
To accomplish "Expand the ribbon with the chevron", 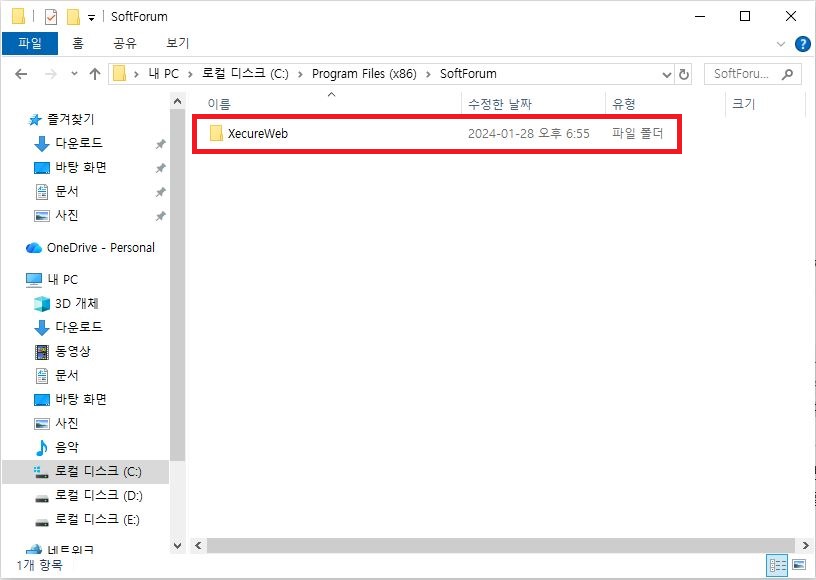I will pyautogui.click(x=781, y=44).
